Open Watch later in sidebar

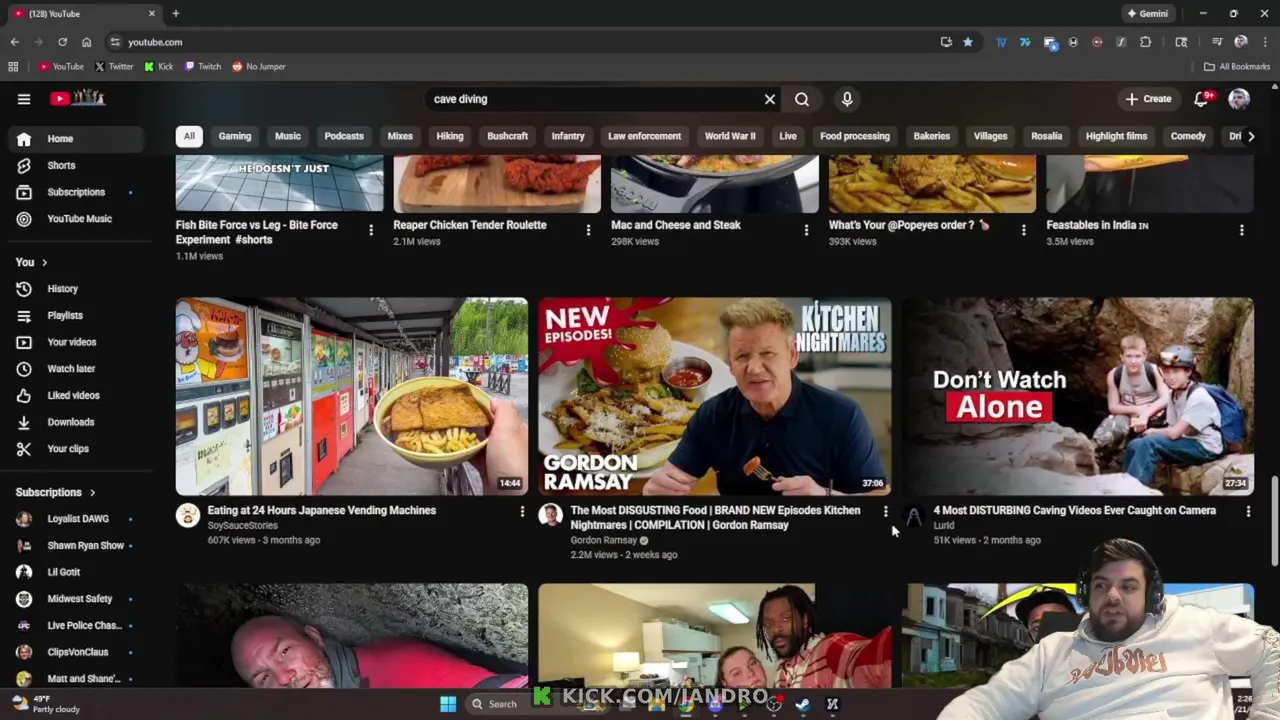(75, 369)
